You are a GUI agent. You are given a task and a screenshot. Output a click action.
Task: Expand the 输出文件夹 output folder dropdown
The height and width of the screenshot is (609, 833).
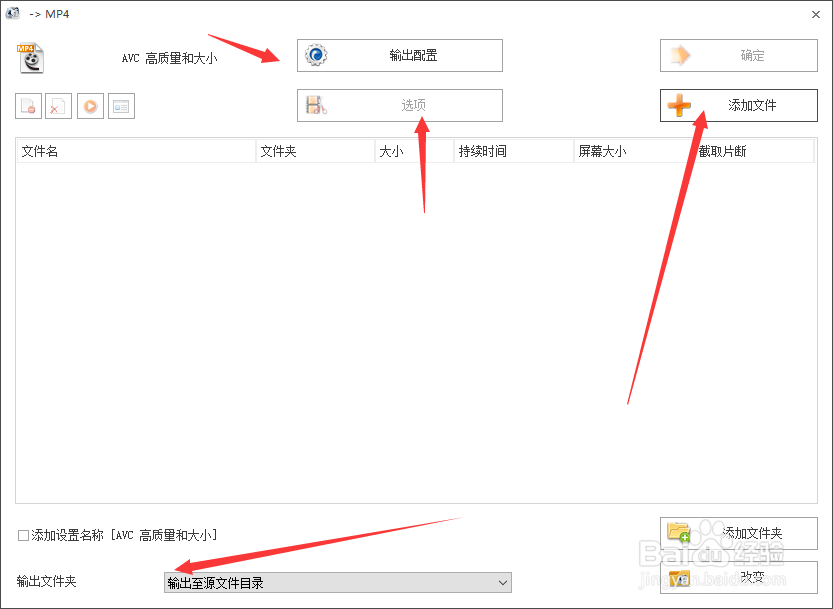tap(337, 582)
